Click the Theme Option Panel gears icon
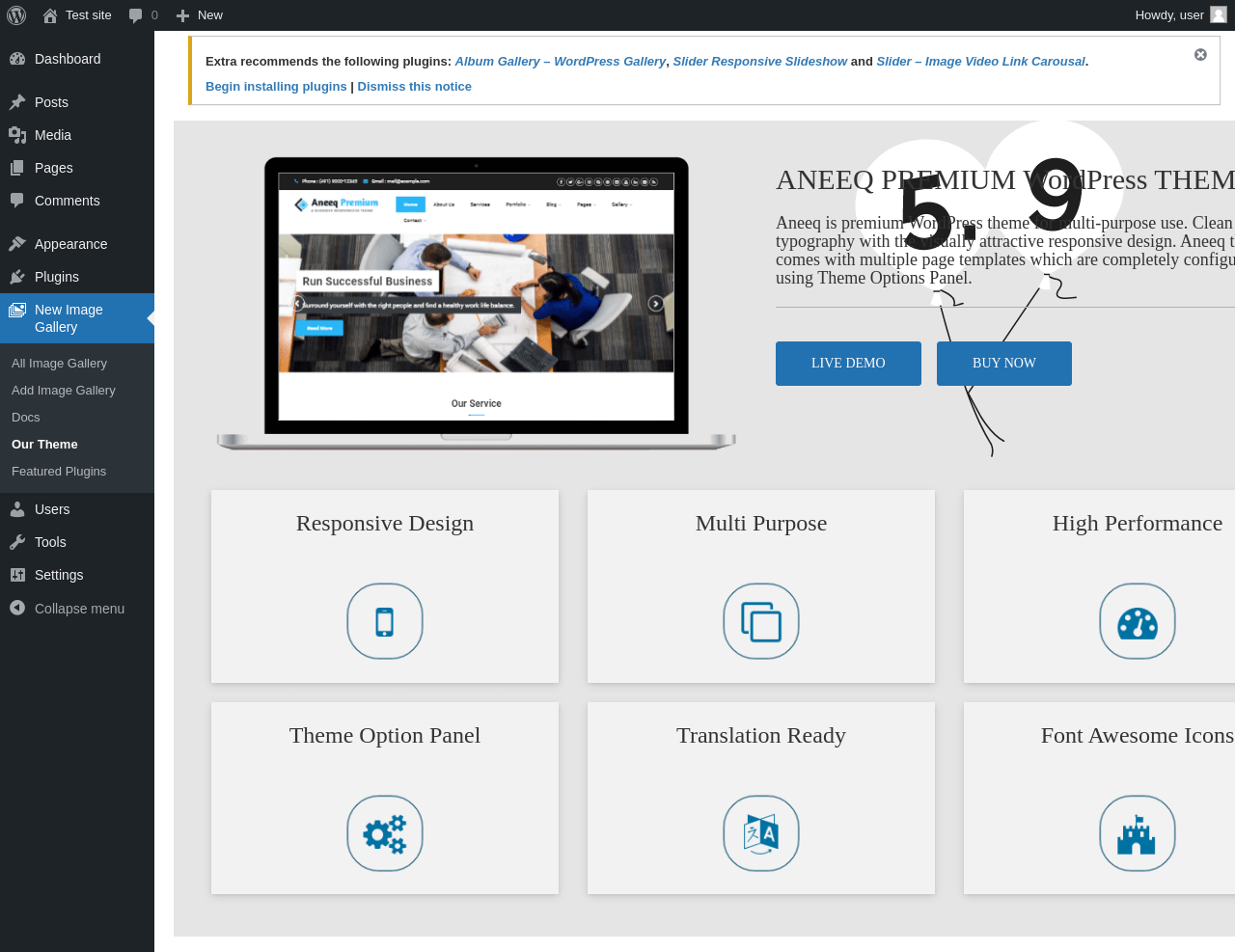1235x952 pixels. [385, 833]
